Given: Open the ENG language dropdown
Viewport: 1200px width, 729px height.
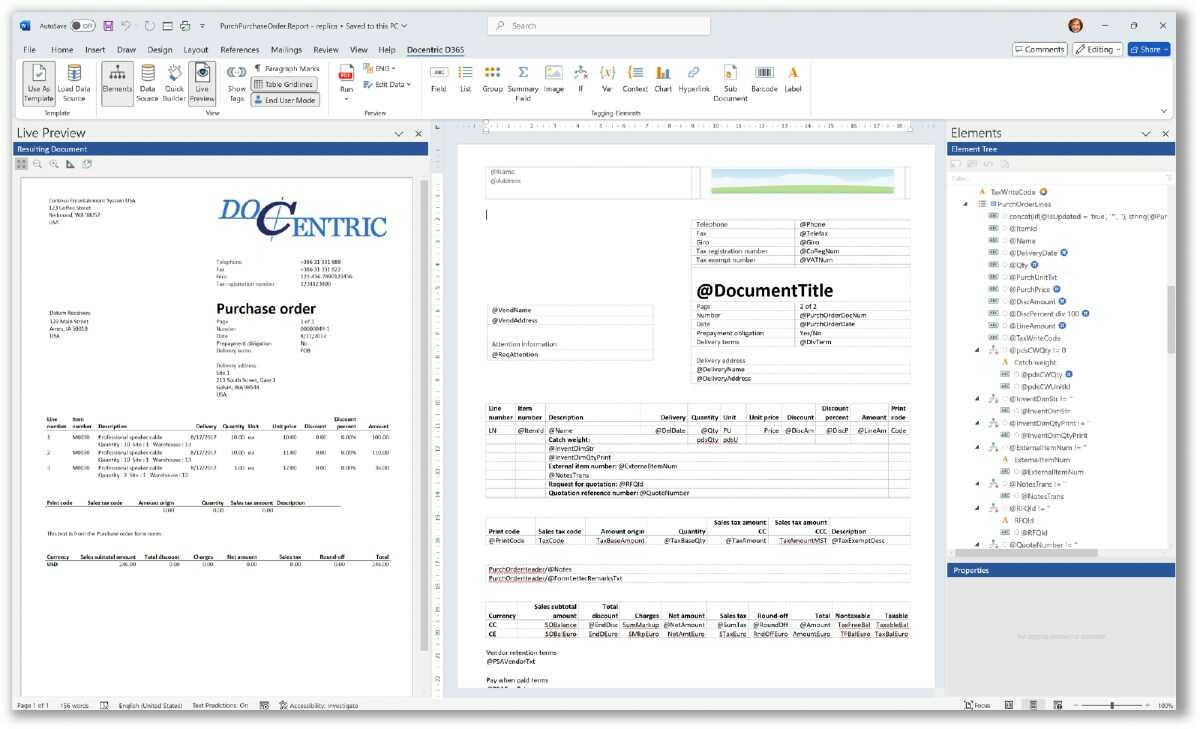Looking at the screenshot, I should 381,70.
